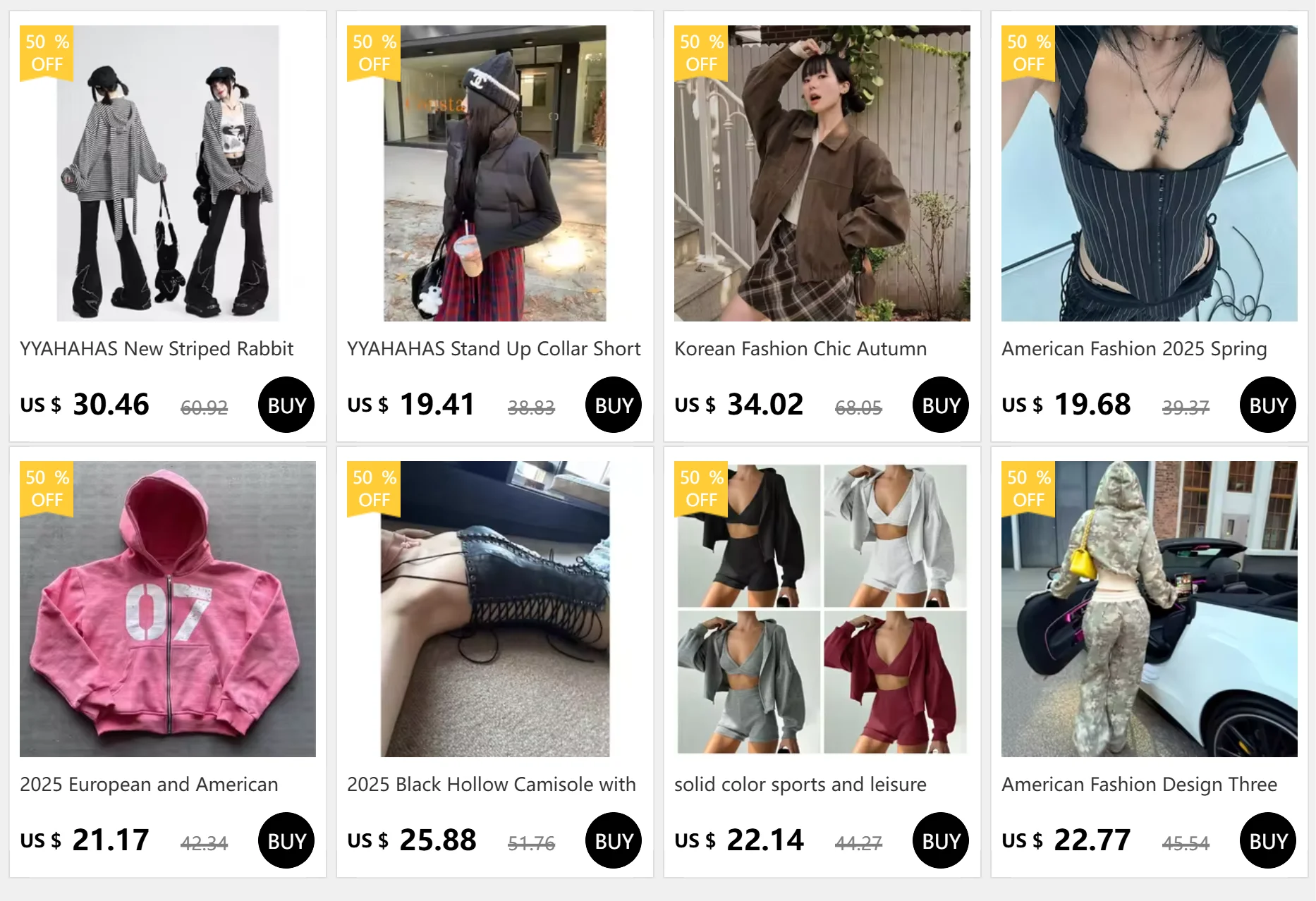
Task: Open 2025 European and American title link
Action: coord(149,785)
